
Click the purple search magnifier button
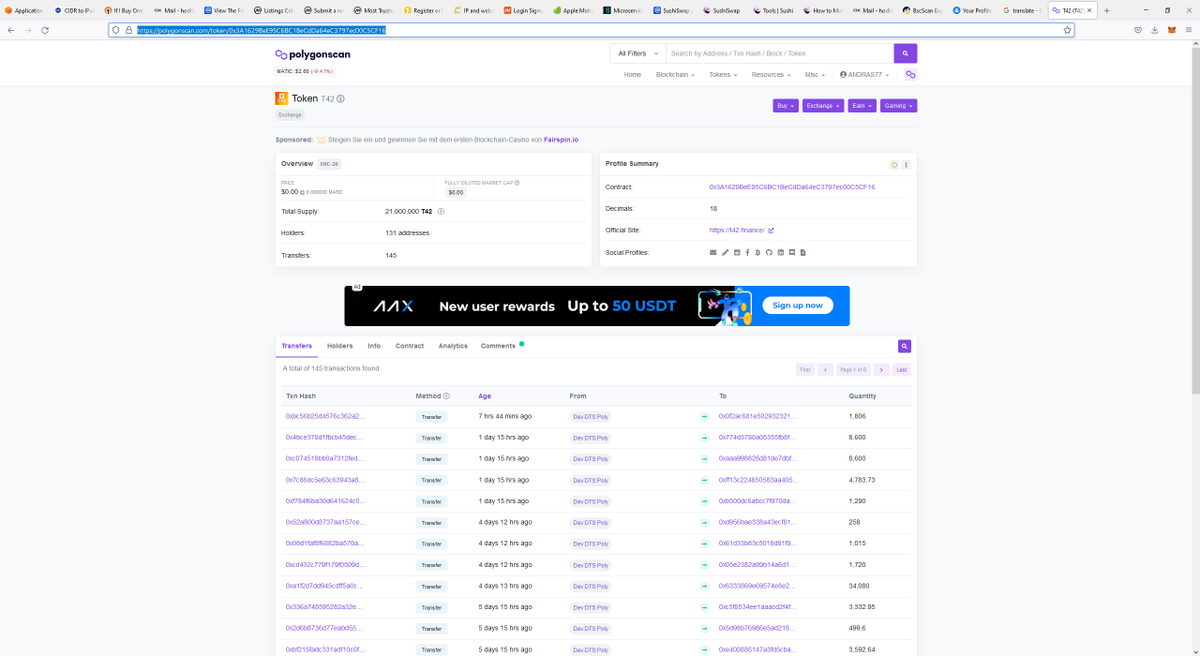tap(905, 53)
